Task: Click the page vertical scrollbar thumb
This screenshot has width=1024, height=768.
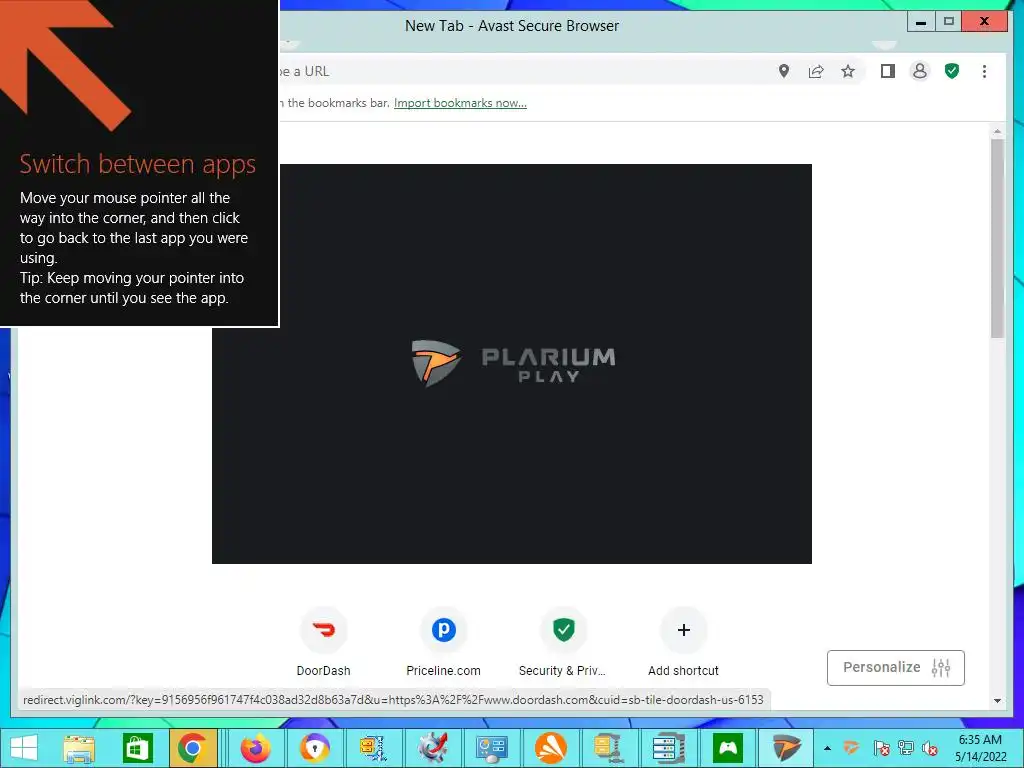Action: pyautogui.click(x=997, y=238)
